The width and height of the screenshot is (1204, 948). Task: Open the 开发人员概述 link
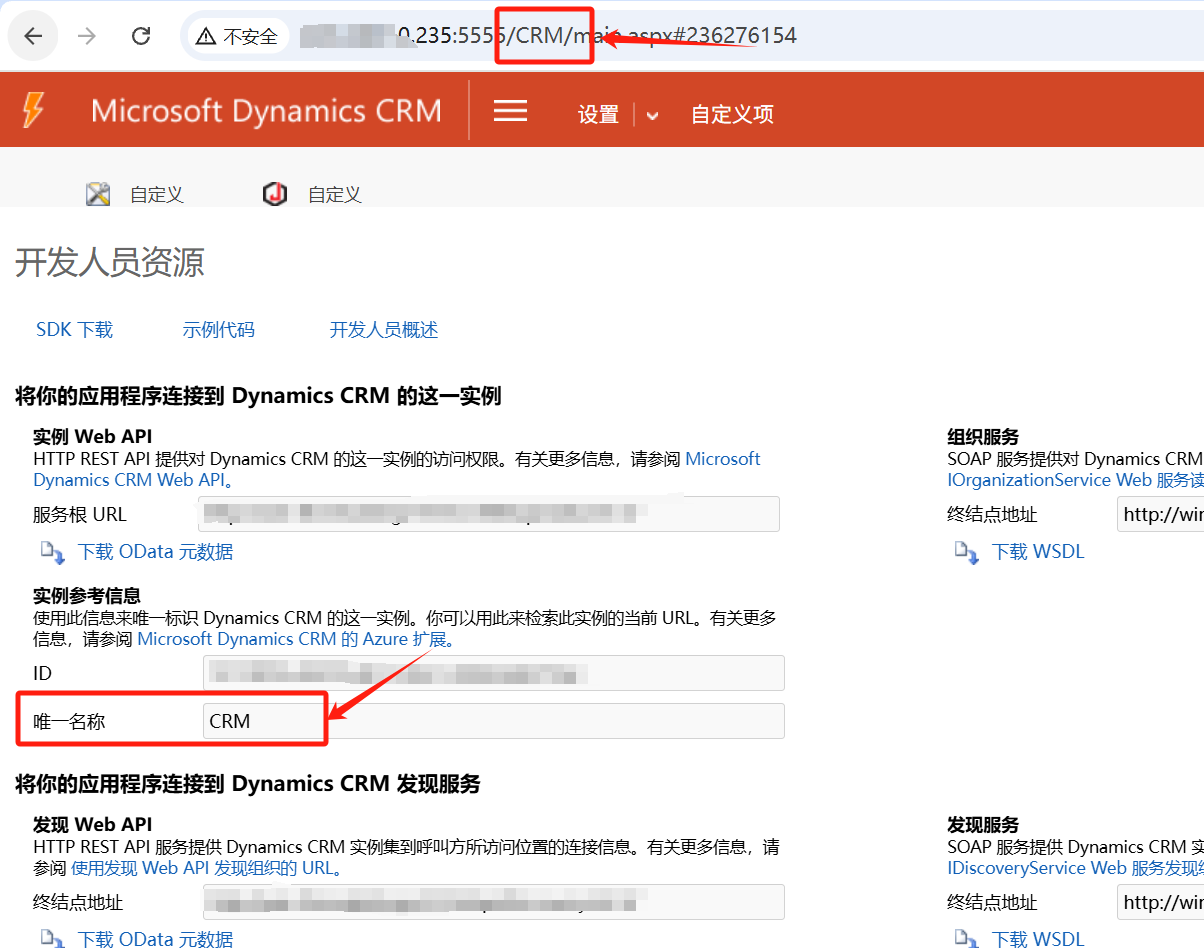point(384,329)
